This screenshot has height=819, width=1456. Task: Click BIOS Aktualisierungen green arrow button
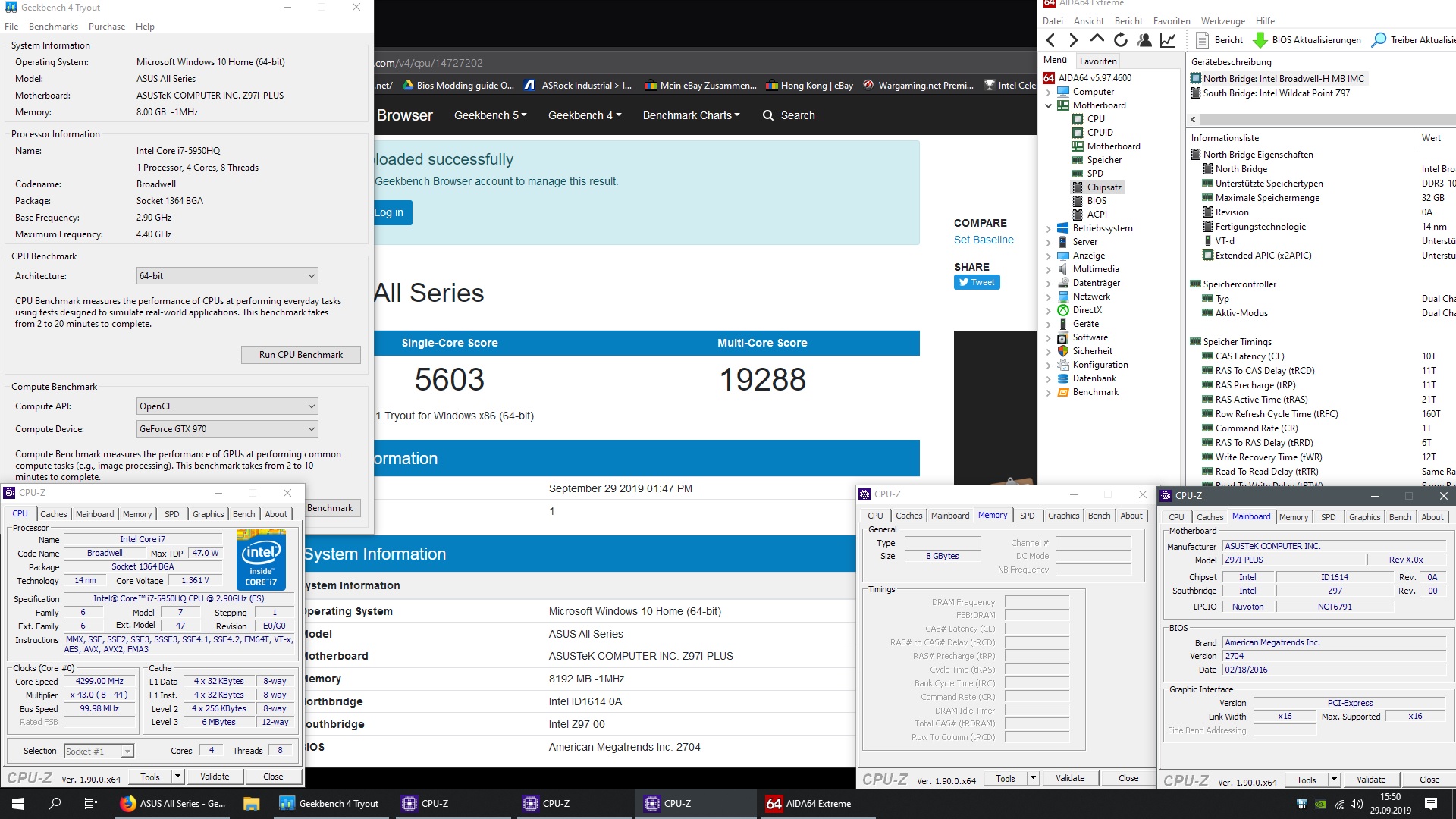coord(1307,40)
